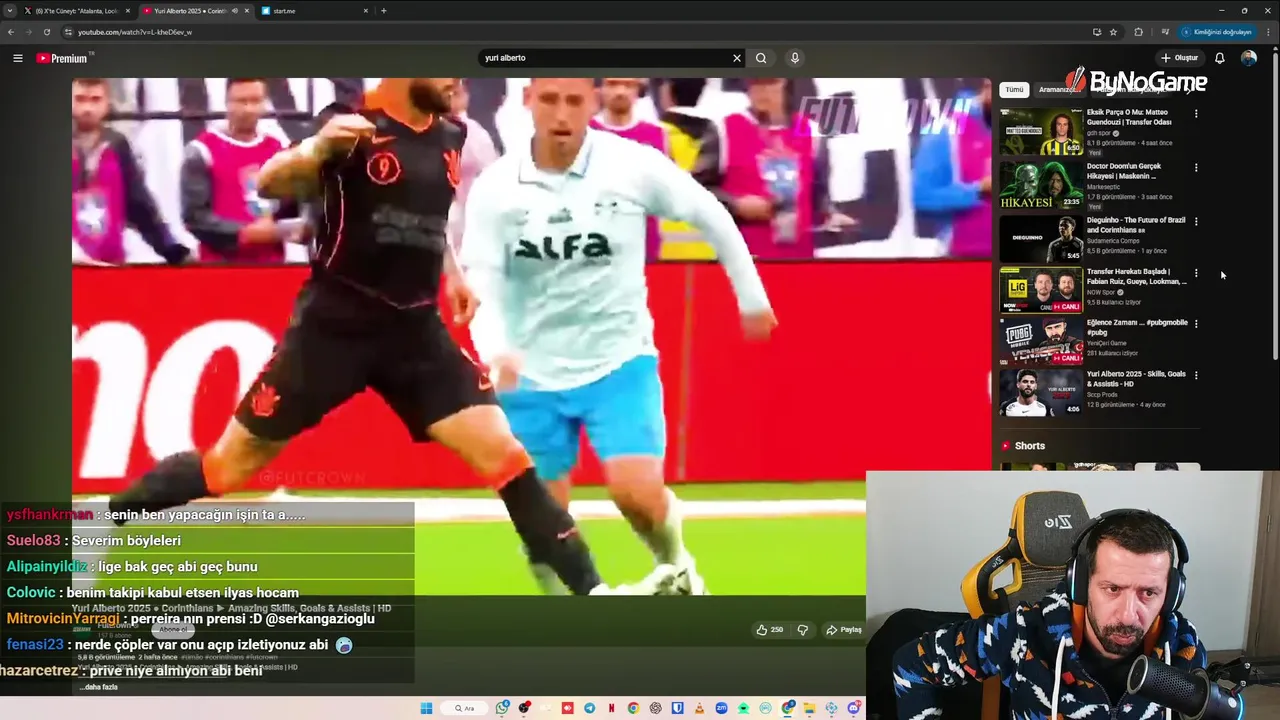Open YouTube notifications bell
The width and height of the screenshot is (1280, 720).
[1219, 58]
